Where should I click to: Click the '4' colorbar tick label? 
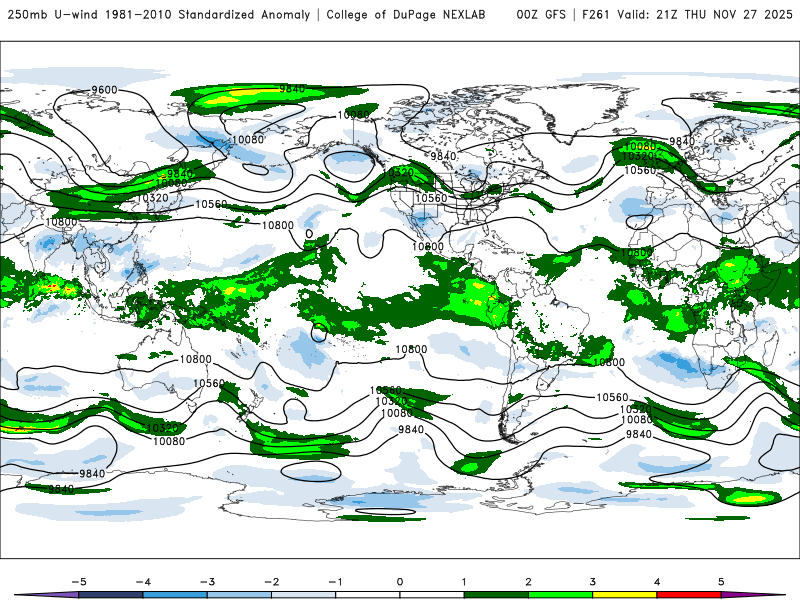coord(657,582)
